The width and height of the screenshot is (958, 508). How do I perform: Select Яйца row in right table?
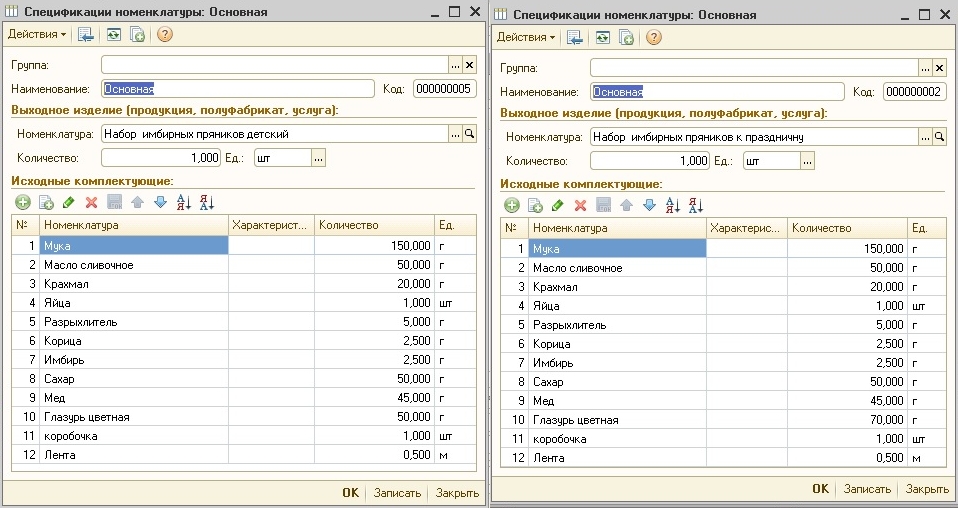coord(723,306)
